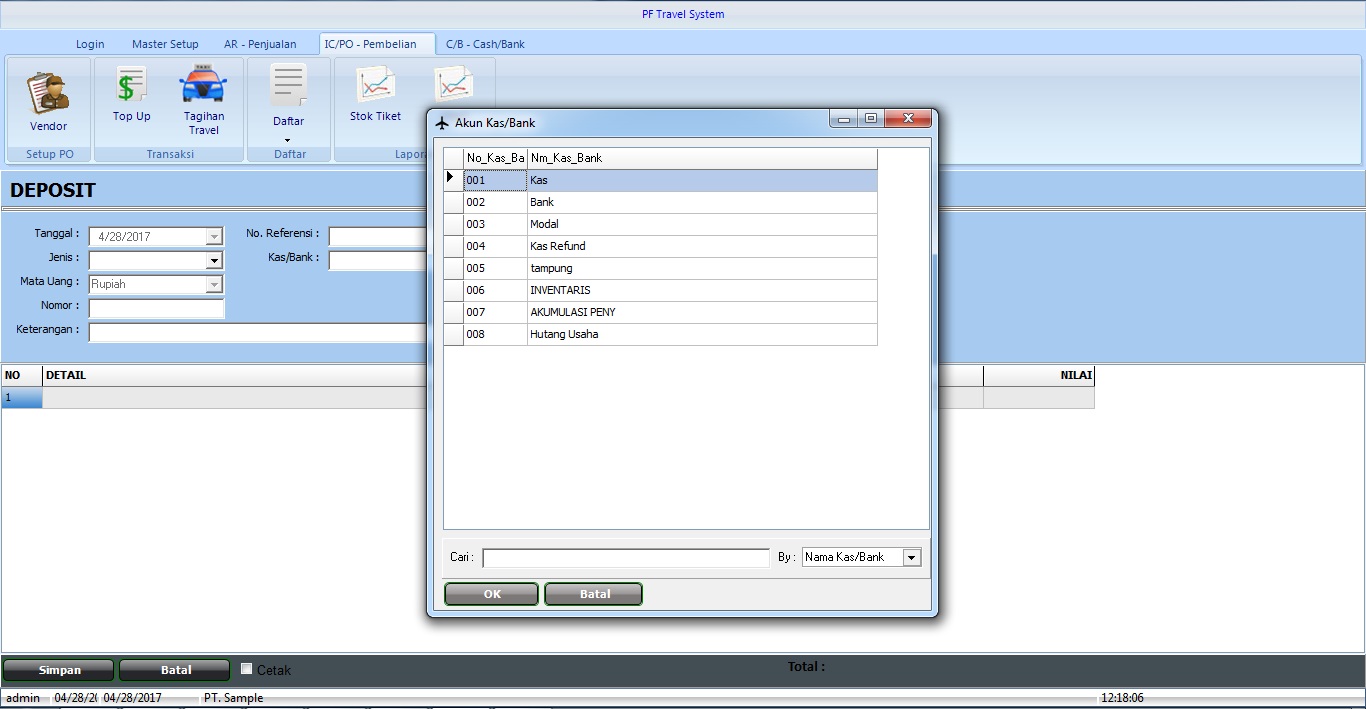Expand the Jenis dropdown
This screenshot has height=709, width=1366.
(x=214, y=261)
